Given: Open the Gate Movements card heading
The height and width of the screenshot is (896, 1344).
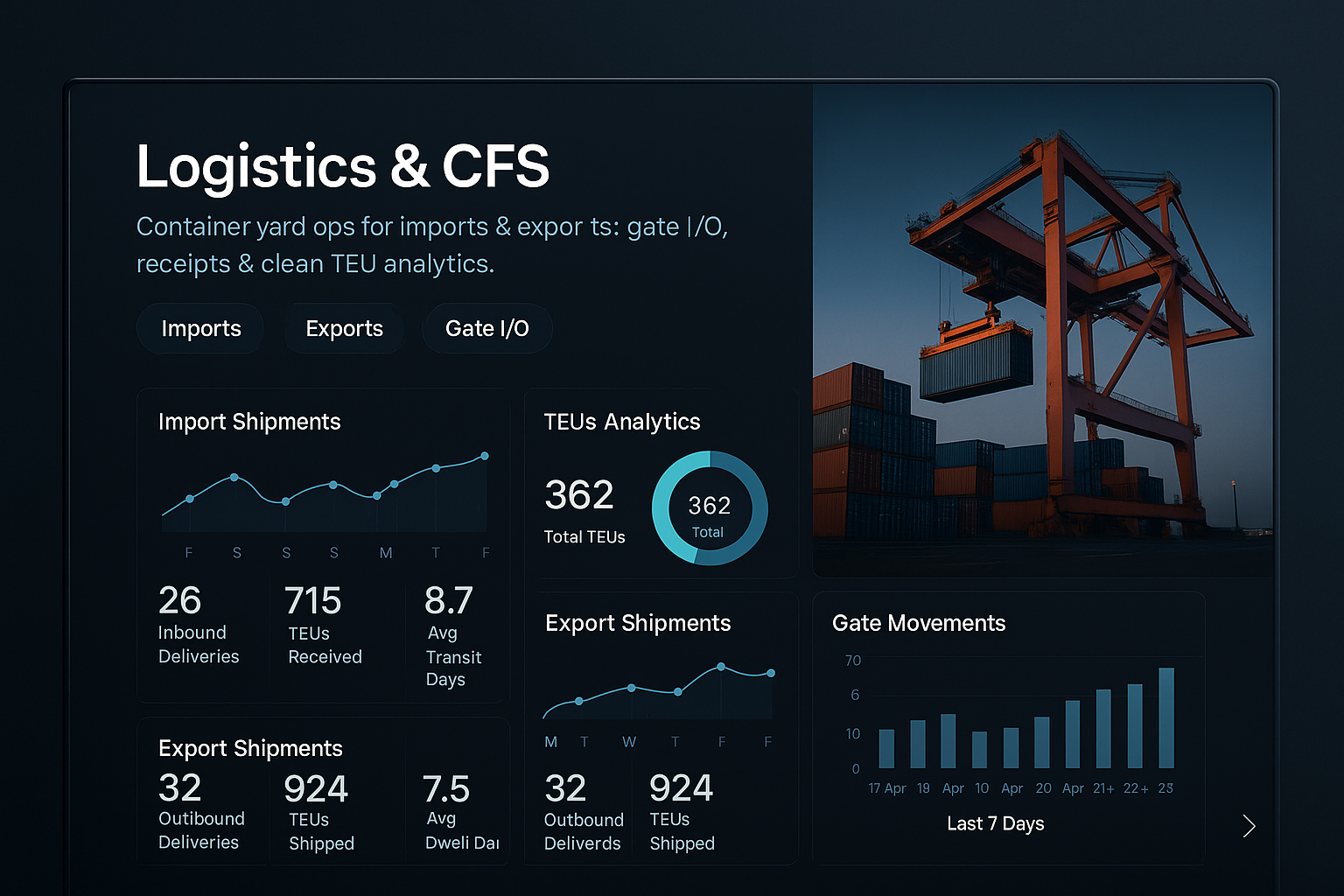Looking at the screenshot, I should [919, 623].
